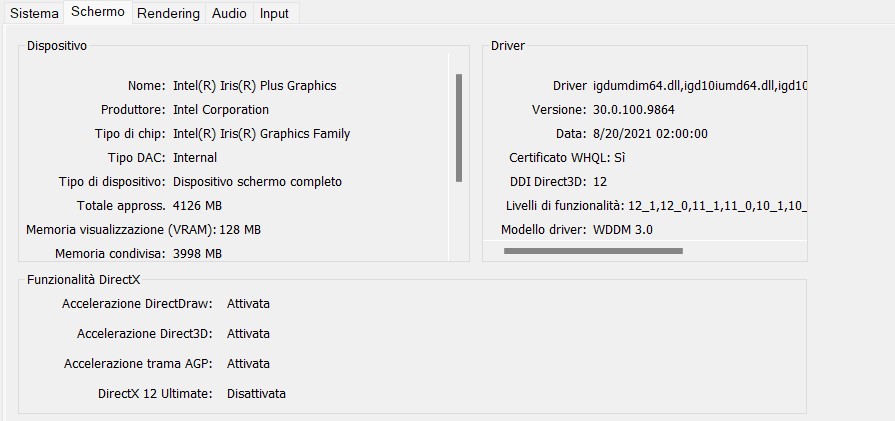Screen dimensions: 895x421
Task: Select the Schermo tab
Action: (98, 12)
